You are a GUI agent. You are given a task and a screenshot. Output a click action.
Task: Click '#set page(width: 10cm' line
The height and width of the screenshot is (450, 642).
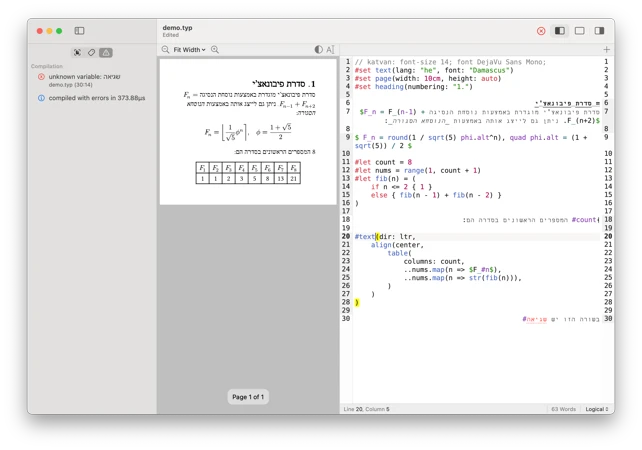pyautogui.click(x=428, y=78)
